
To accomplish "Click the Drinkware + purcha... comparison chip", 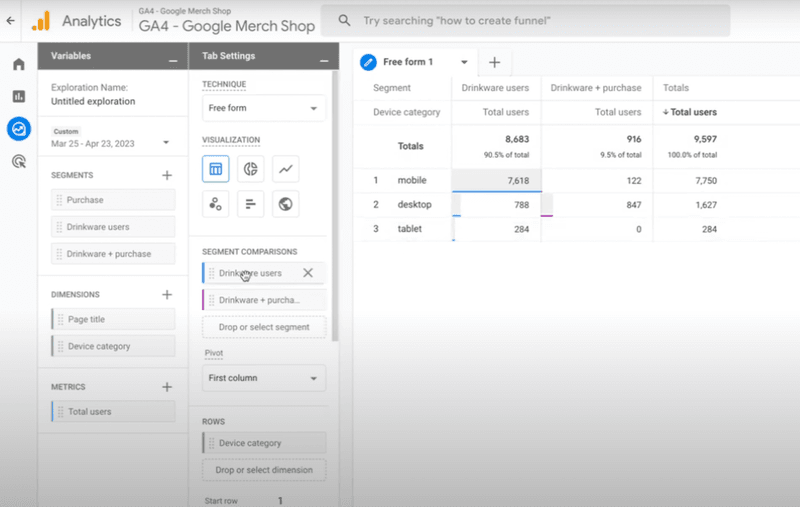I will point(264,300).
